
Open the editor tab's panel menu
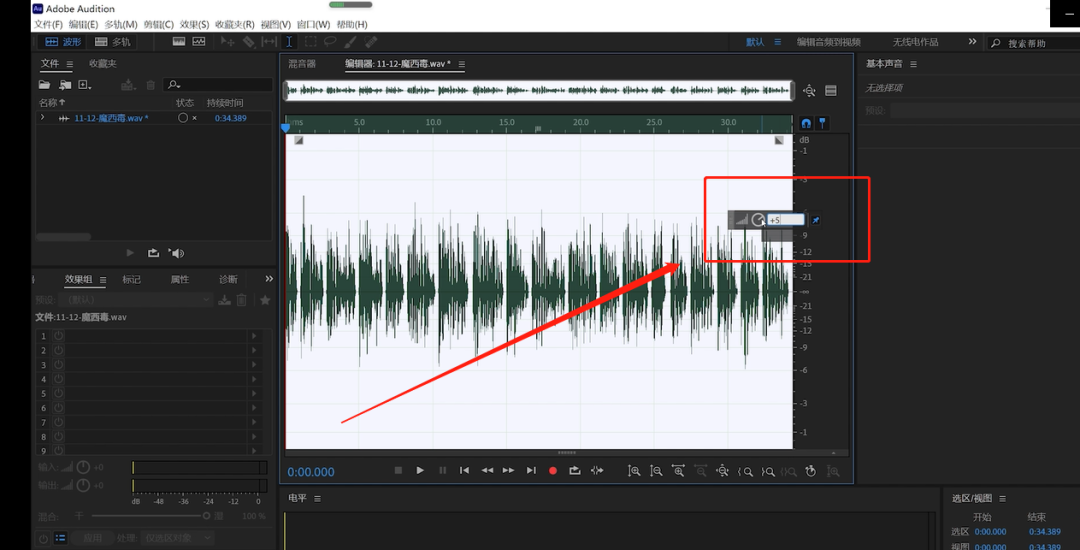(461, 64)
